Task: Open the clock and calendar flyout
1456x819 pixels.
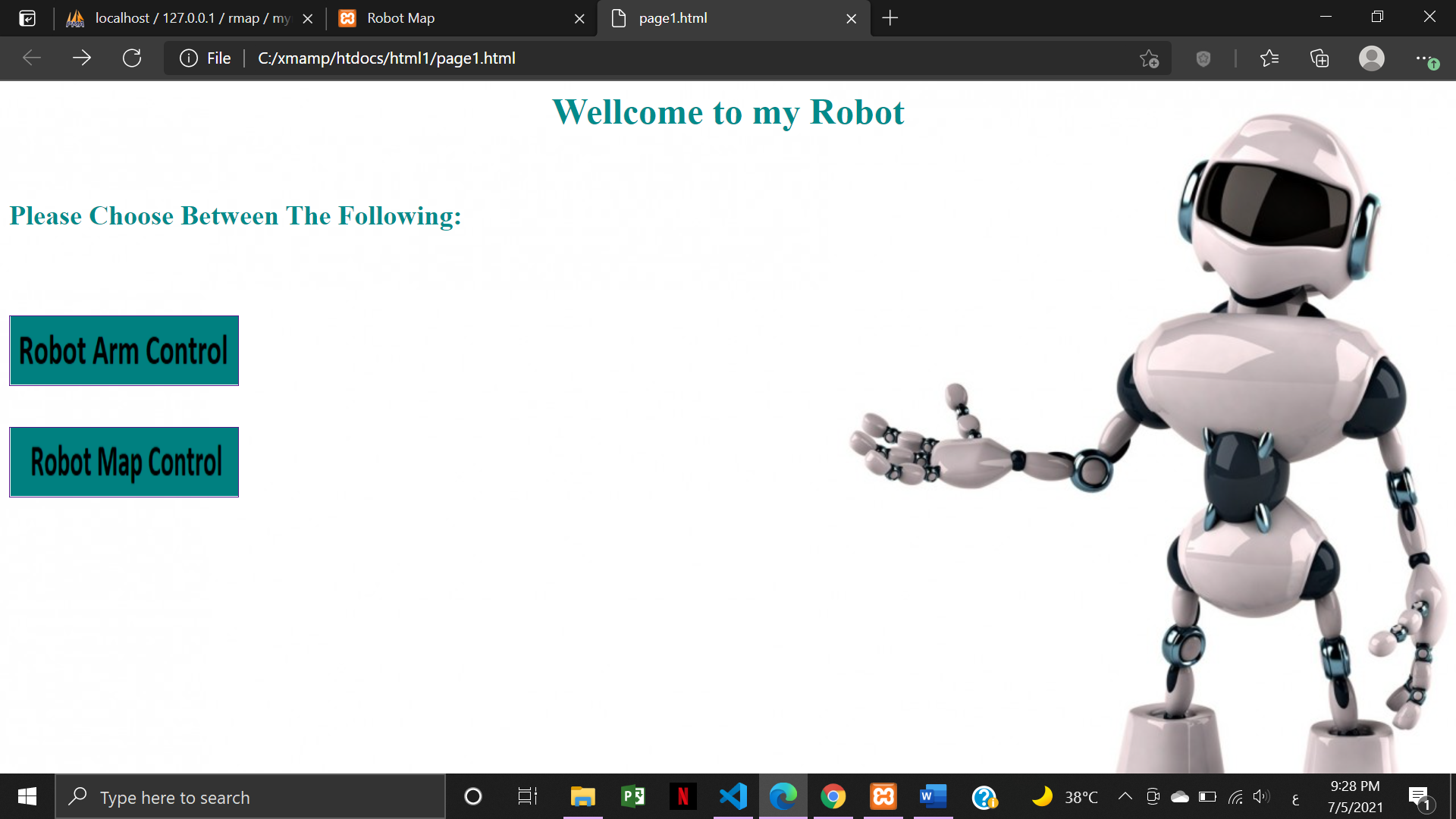Action: pyautogui.click(x=1355, y=797)
